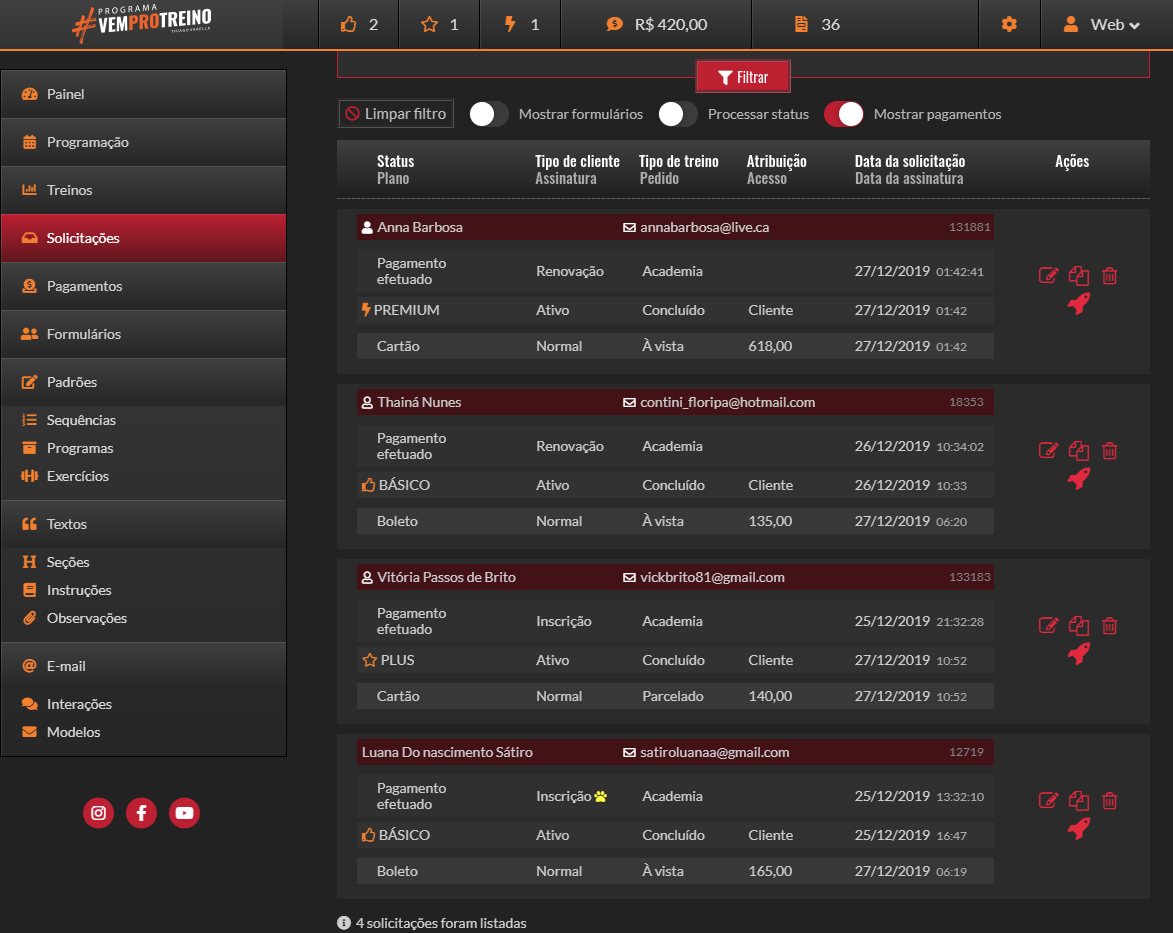1173x933 pixels.
Task: Enable the Mostrar formulários toggle
Action: pos(489,114)
